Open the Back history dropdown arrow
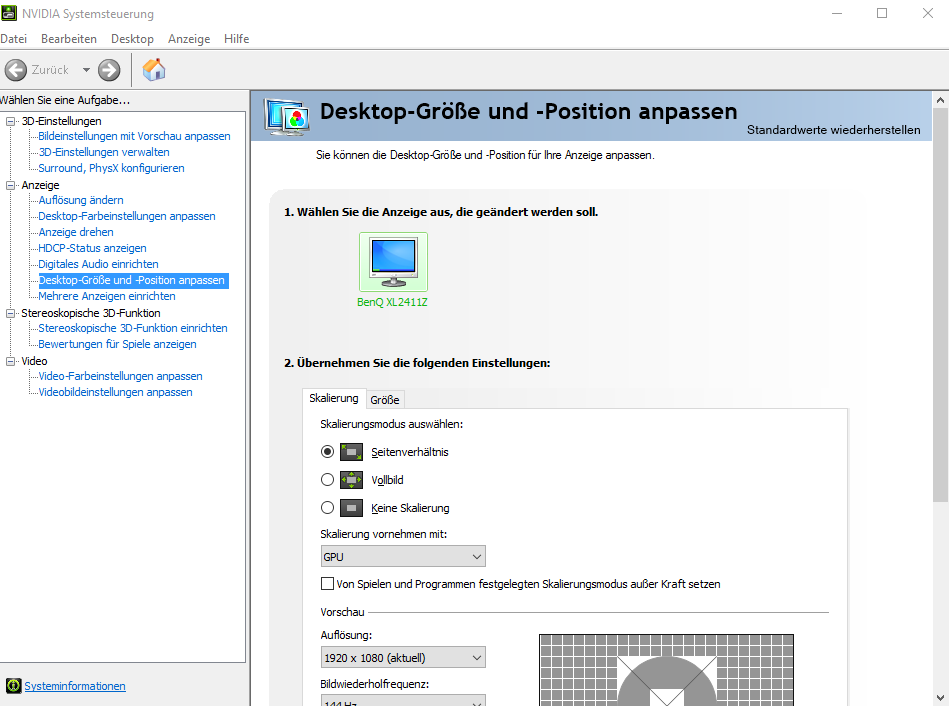The width and height of the screenshot is (949, 706). point(86,70)
